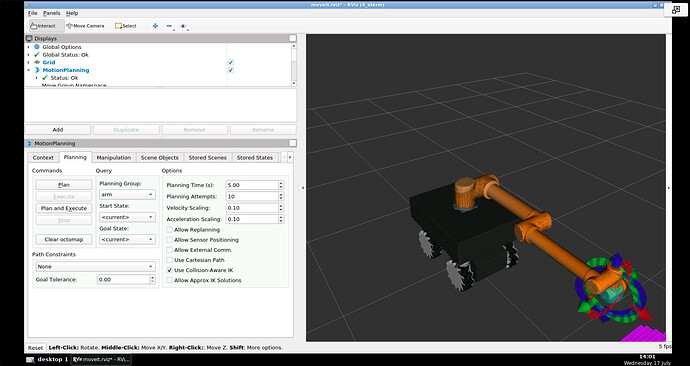
Task: Click the Clear octomap button
Action: pos(64,239)
